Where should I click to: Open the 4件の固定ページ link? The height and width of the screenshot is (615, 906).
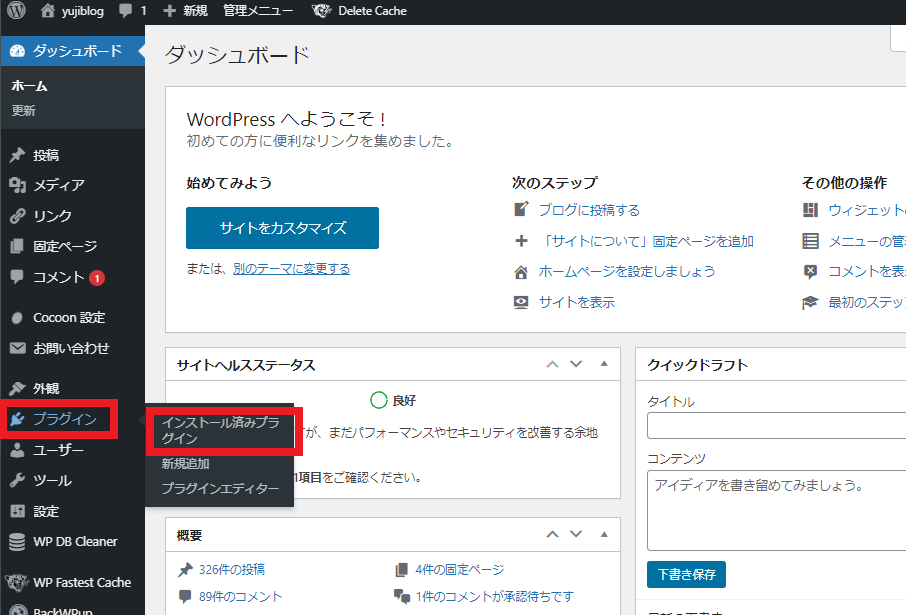pos(459,569)
